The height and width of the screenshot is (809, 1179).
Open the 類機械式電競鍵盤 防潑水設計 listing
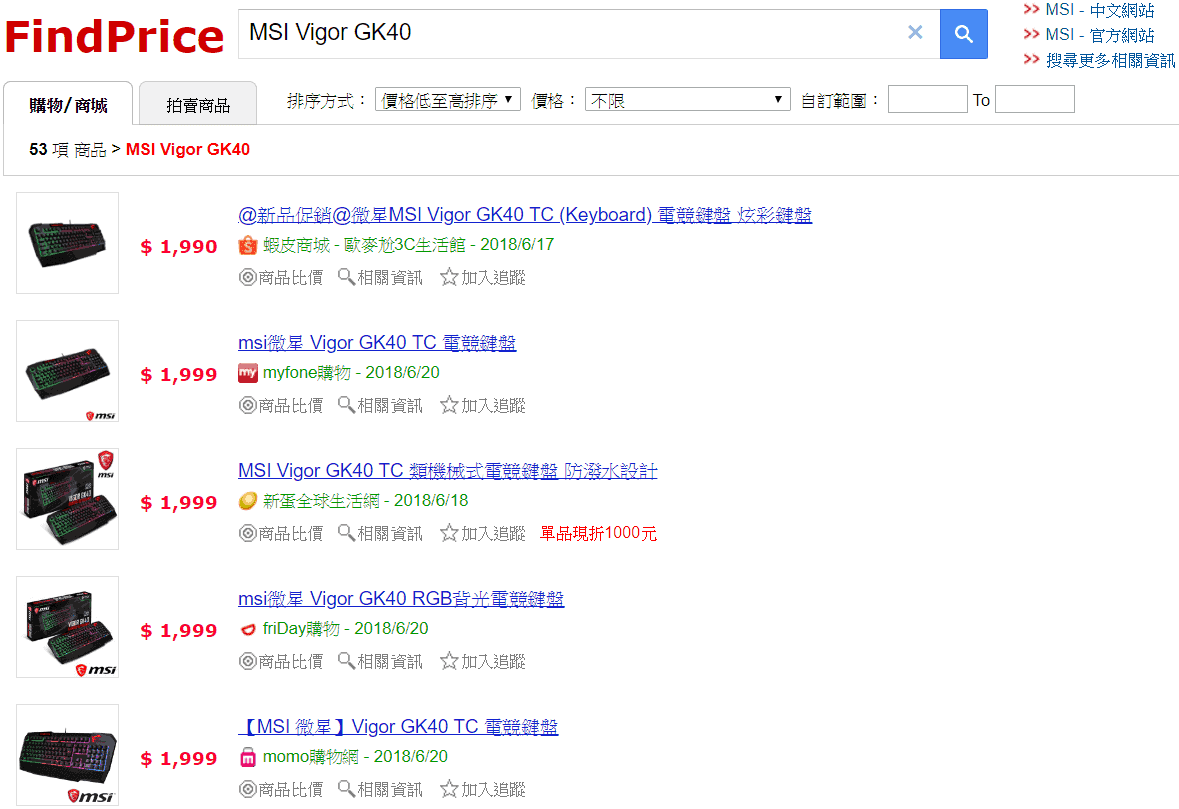(447, 471)
